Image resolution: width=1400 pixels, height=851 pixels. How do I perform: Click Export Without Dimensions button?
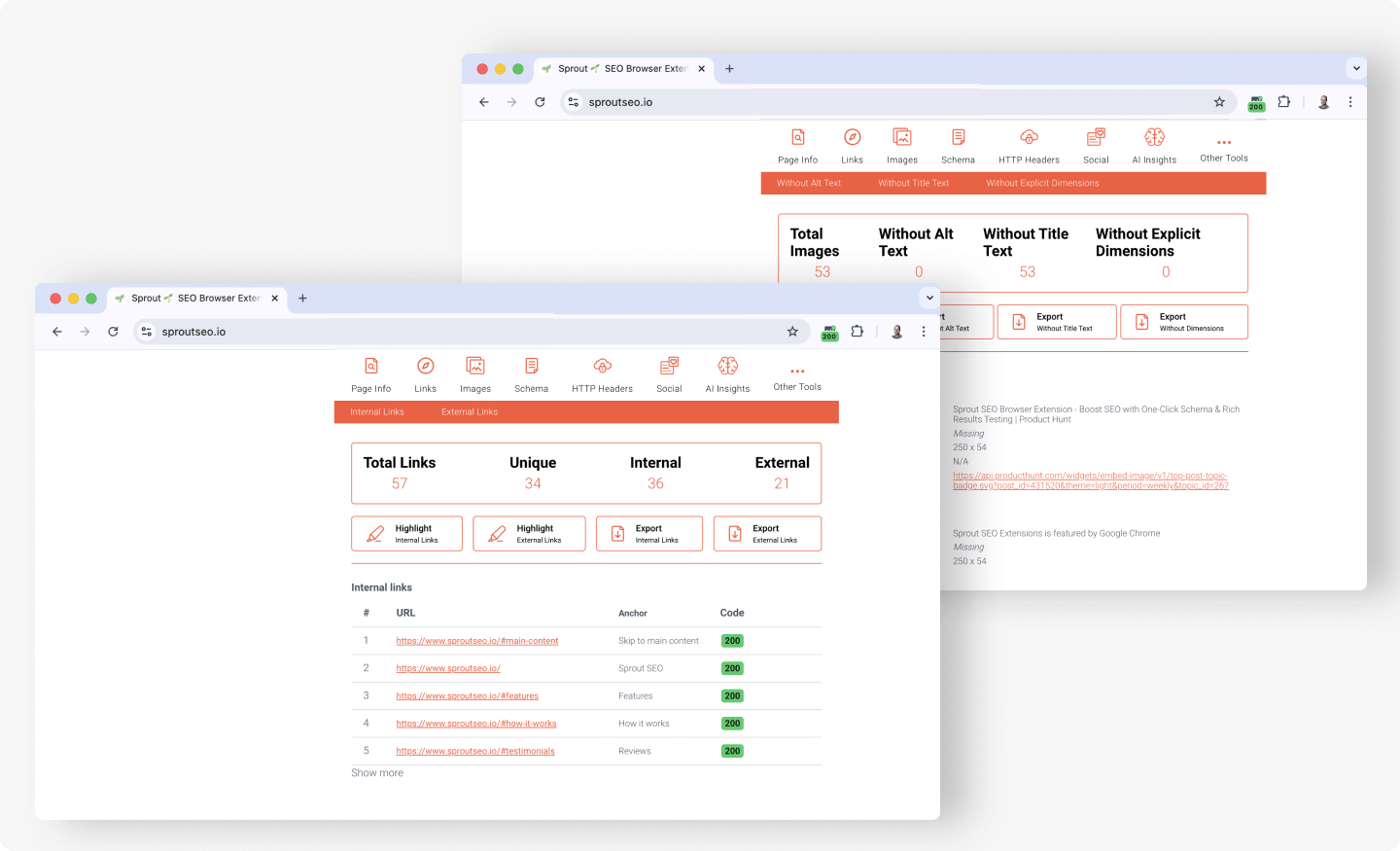[1184, 322]
